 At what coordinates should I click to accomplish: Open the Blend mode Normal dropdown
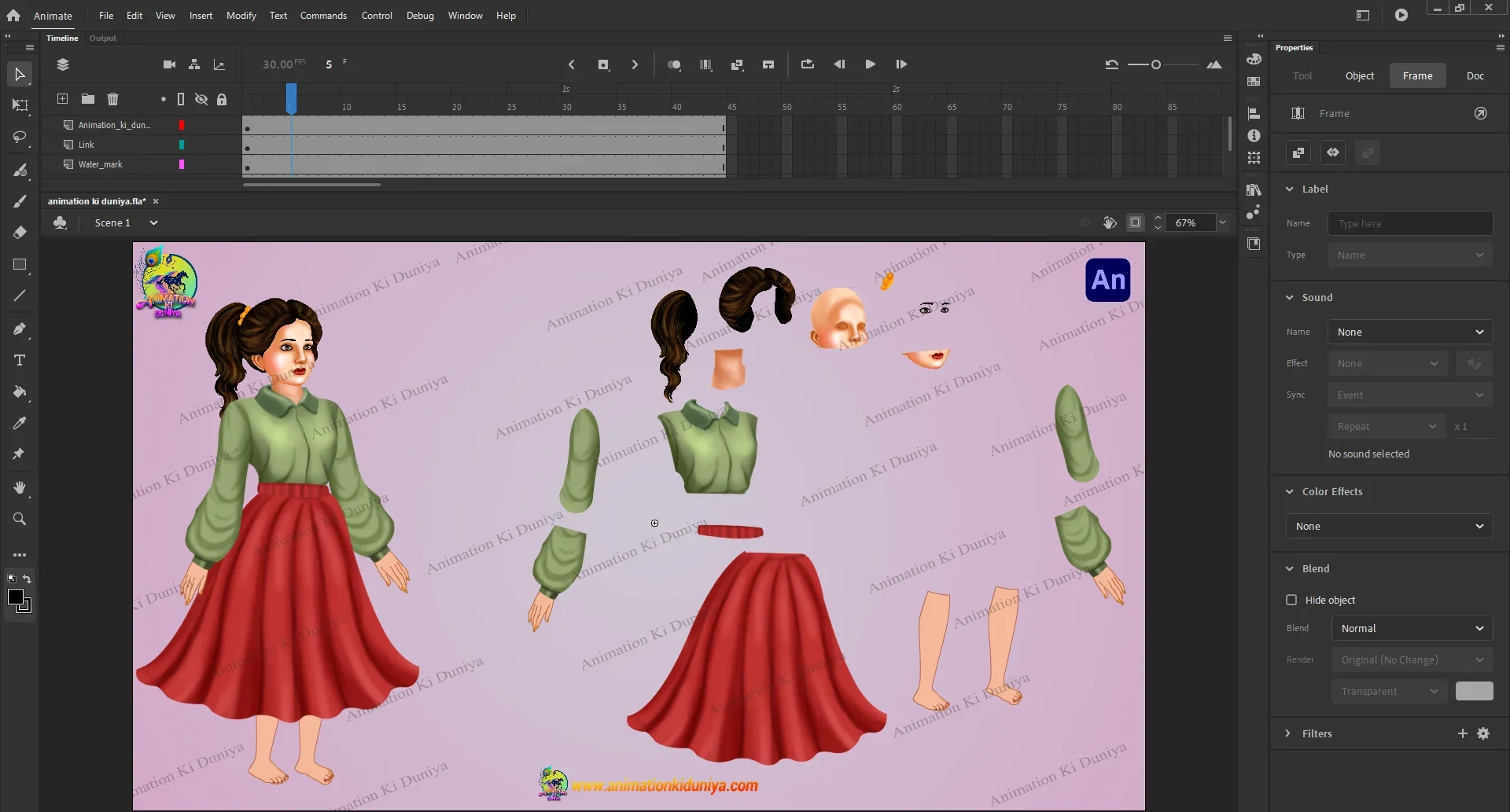pos(1411,628)
